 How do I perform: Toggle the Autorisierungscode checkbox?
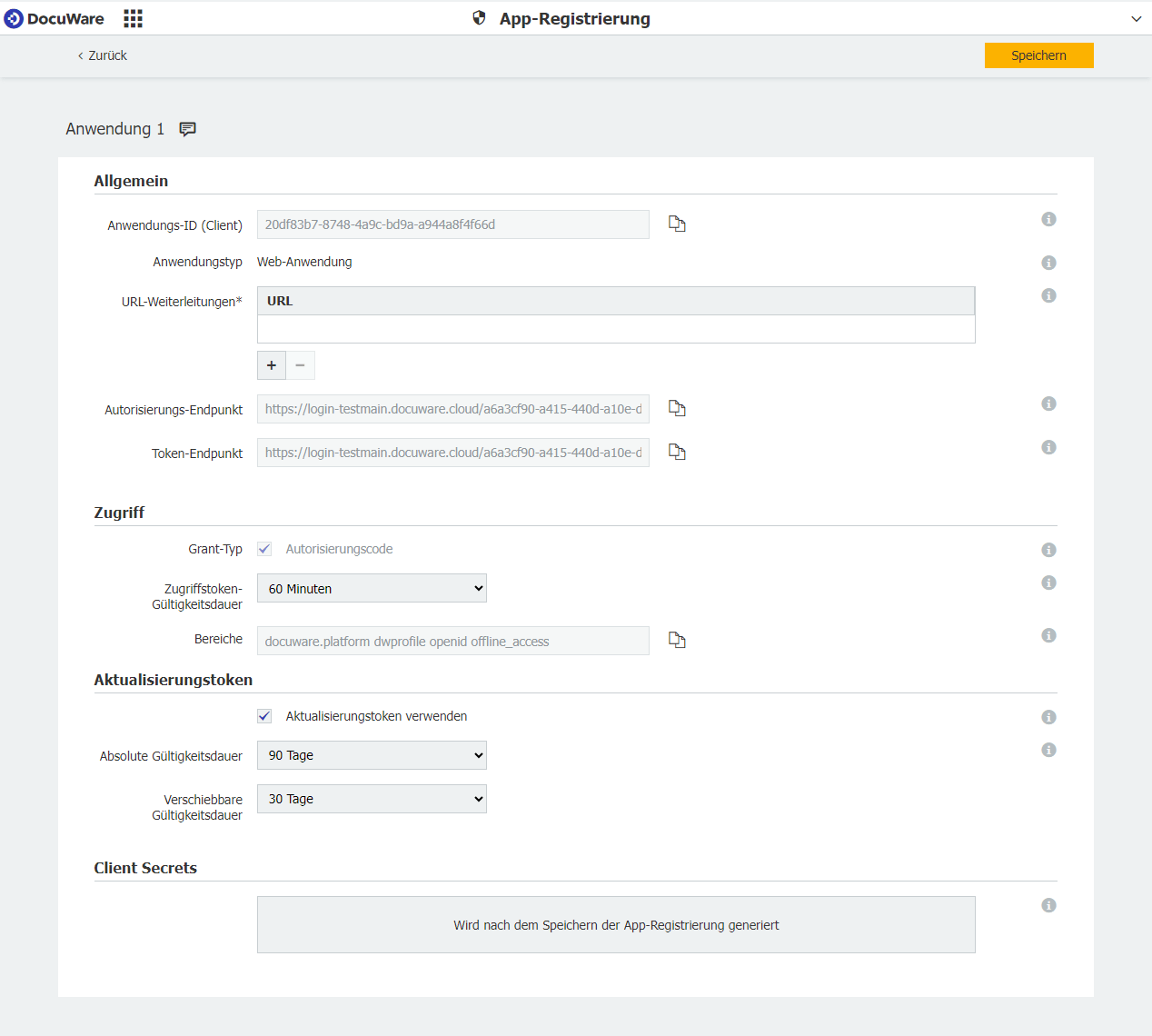coord(263,549)
